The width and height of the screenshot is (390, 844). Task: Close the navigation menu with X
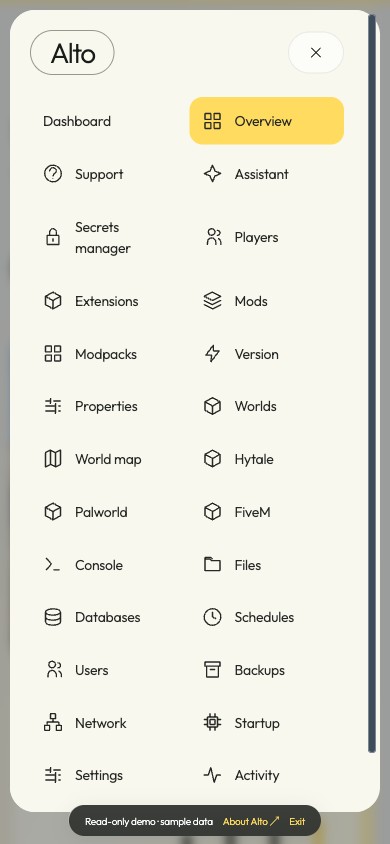(x=316, y=52)
